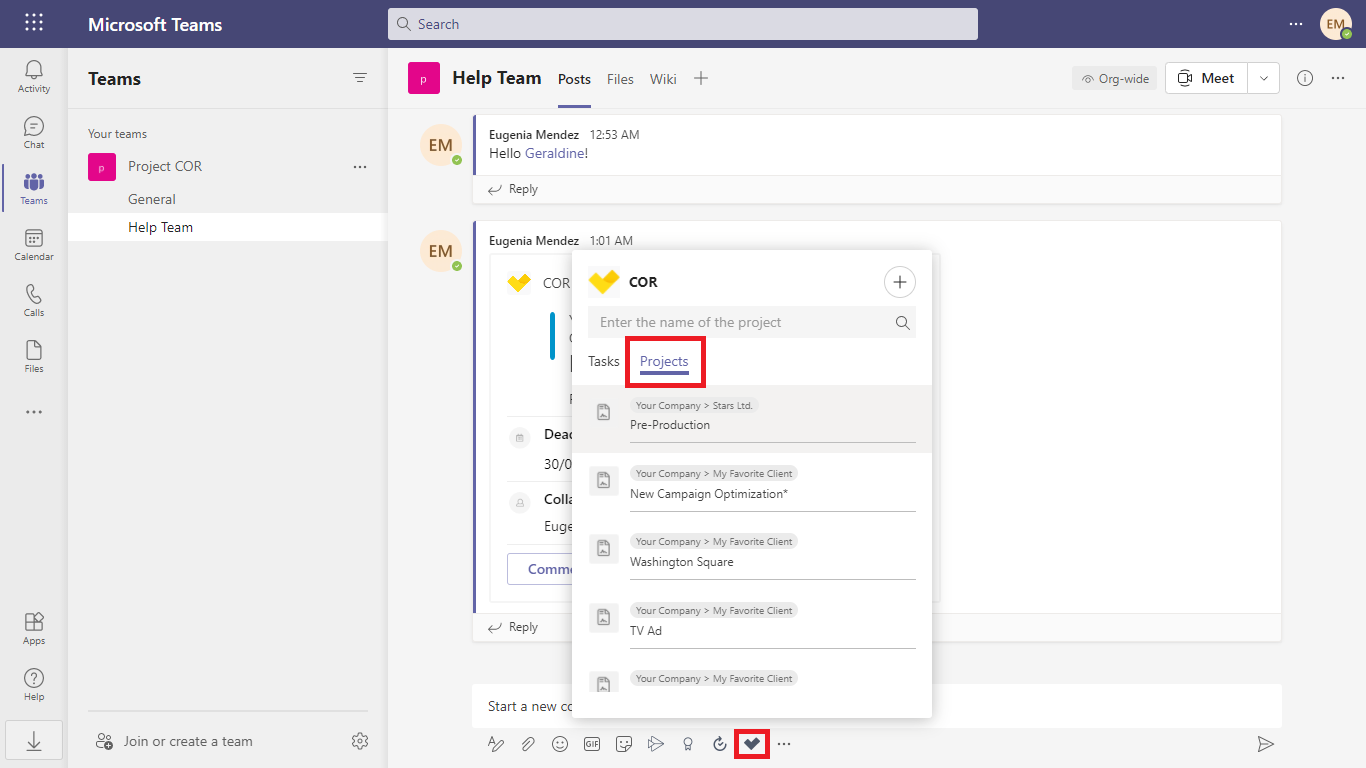1366x768 pixels.
Task: Open the app launcher waffle icon
Action: [34, 23]
